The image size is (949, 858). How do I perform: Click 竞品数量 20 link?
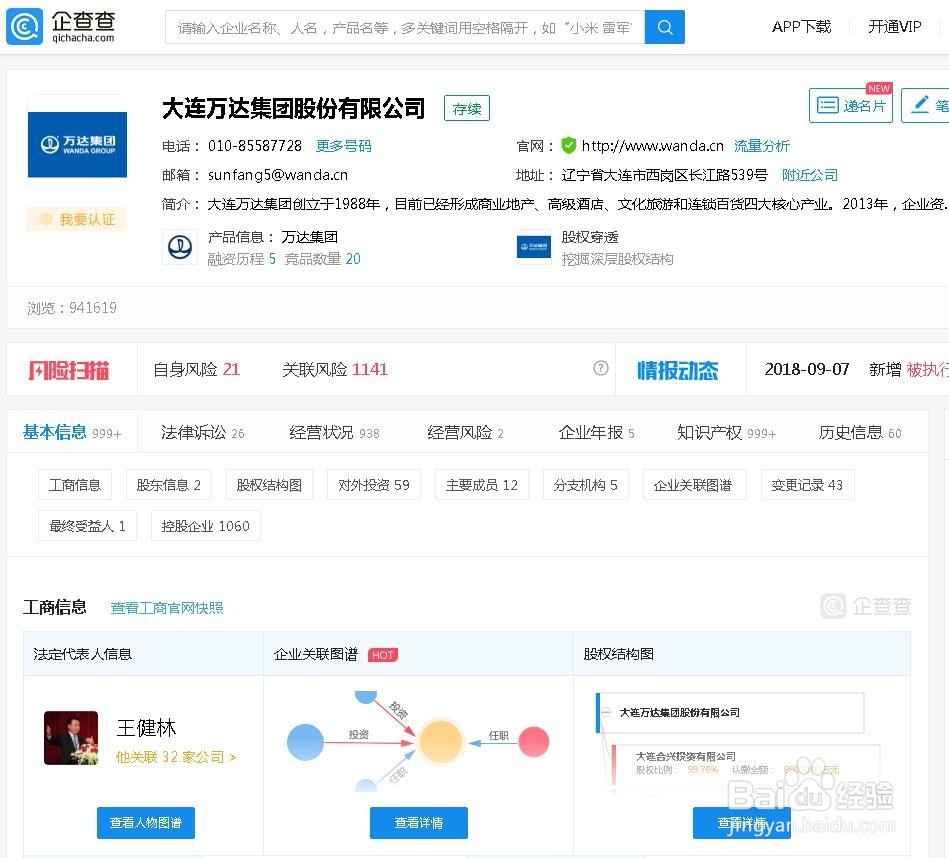coord(323,259)
